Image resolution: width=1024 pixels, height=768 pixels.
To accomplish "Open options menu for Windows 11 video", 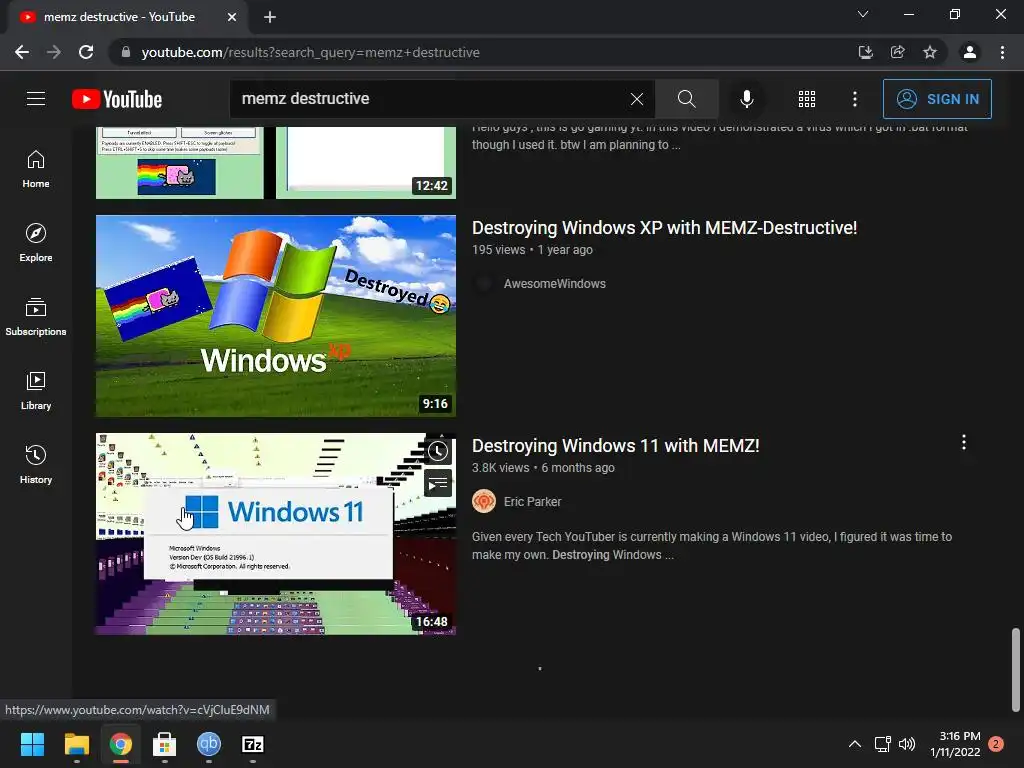I will pos(964,443).
